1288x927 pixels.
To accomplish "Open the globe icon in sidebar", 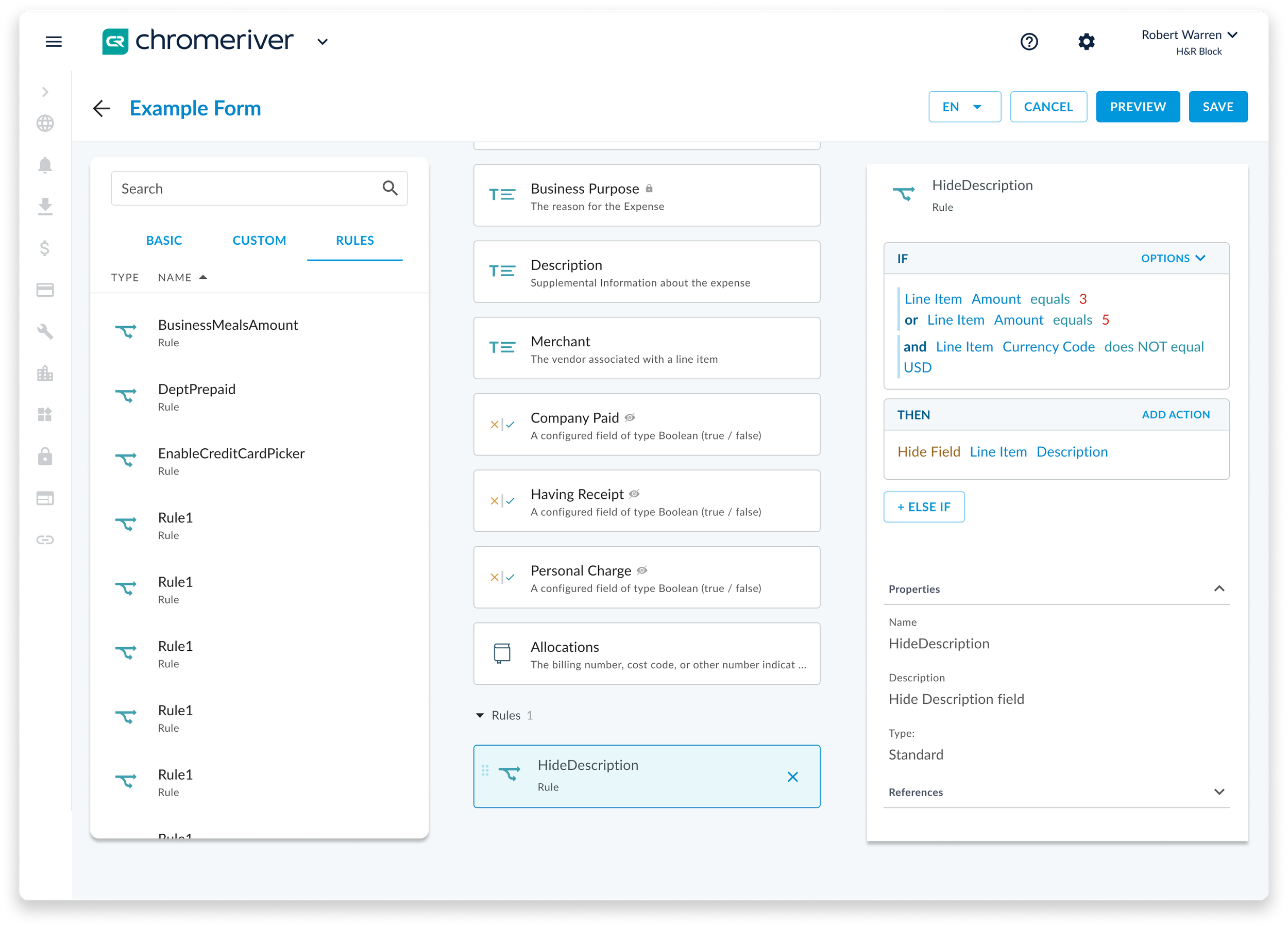I will [x=45, y=123].
